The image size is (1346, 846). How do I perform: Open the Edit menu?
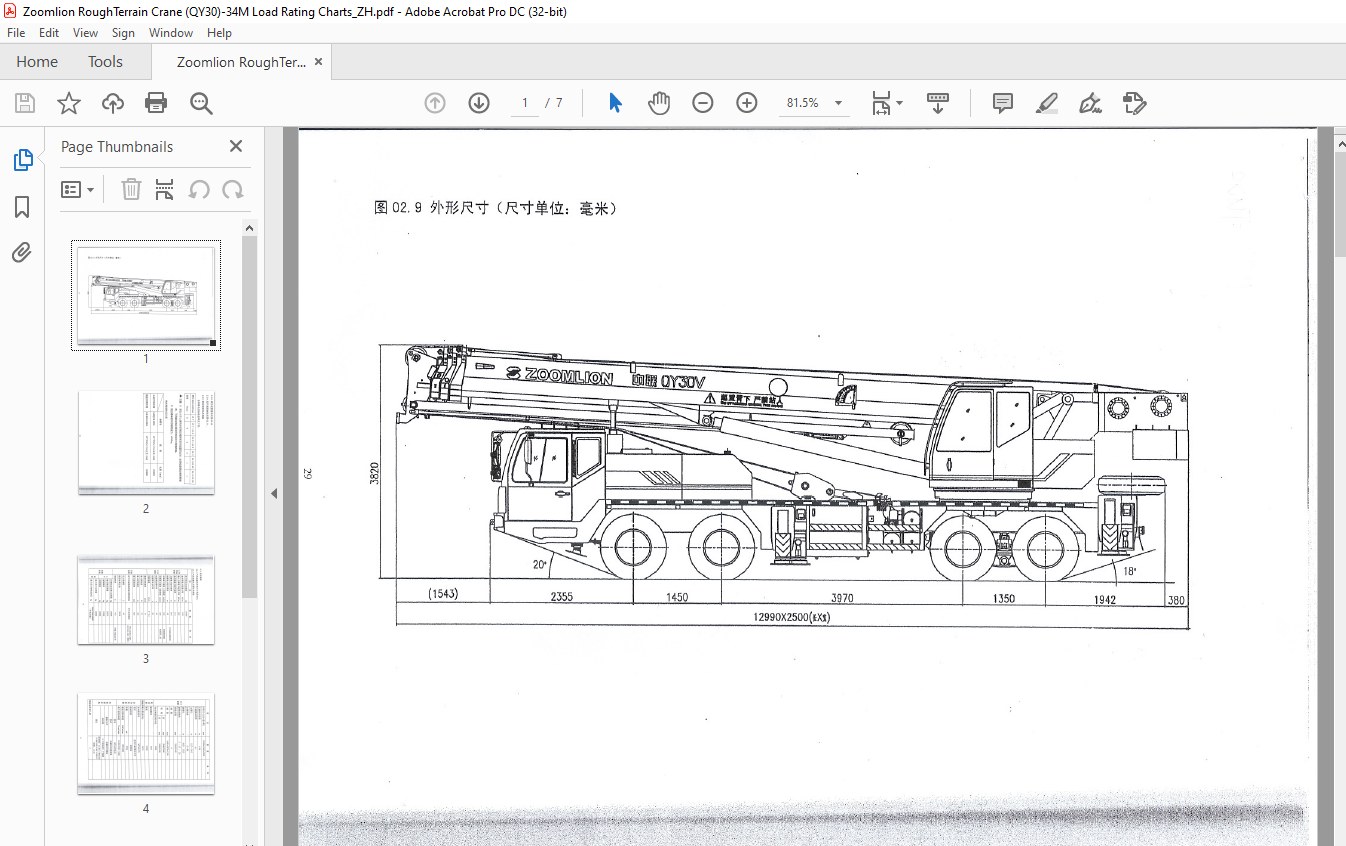49,33
